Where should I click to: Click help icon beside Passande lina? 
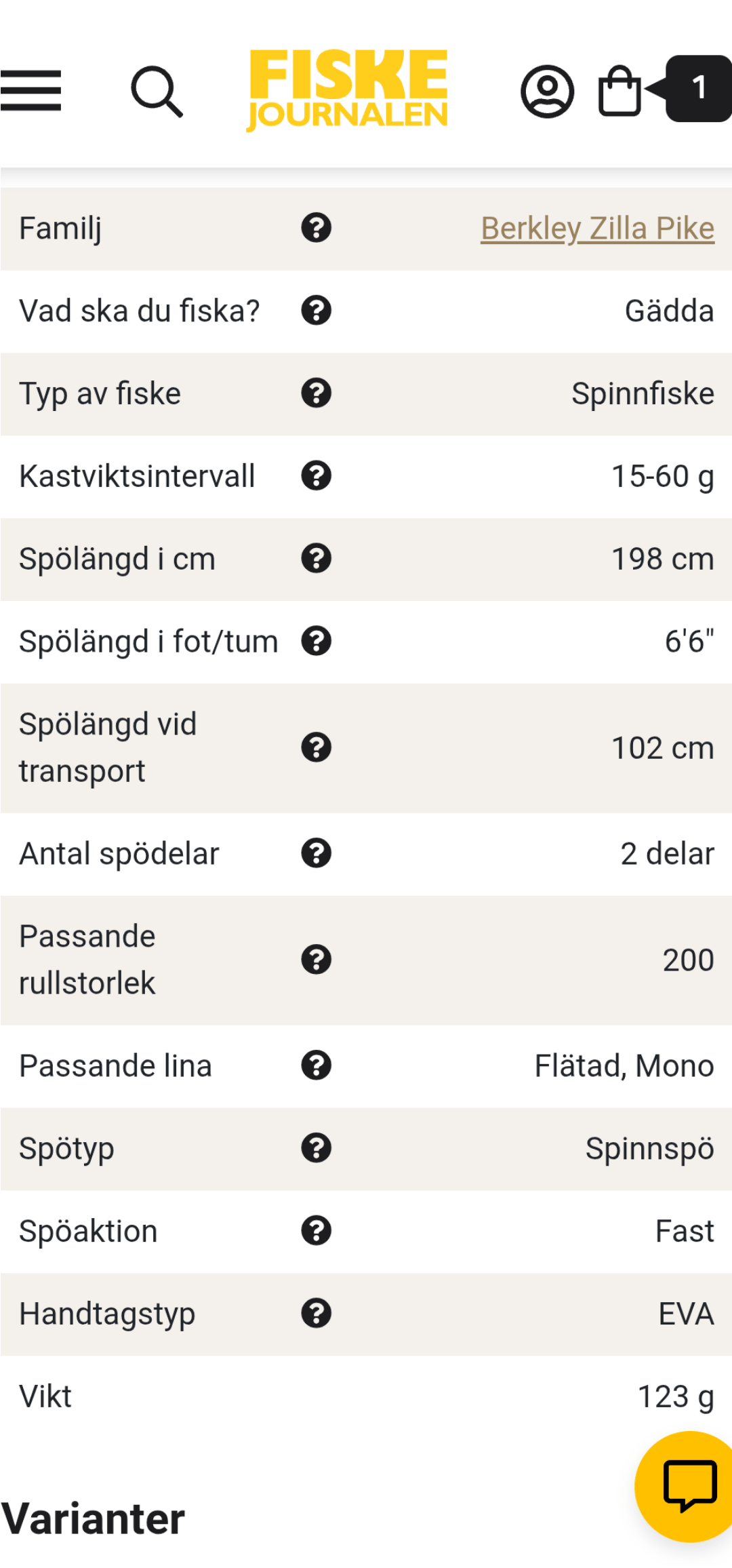pos(316,1065)
